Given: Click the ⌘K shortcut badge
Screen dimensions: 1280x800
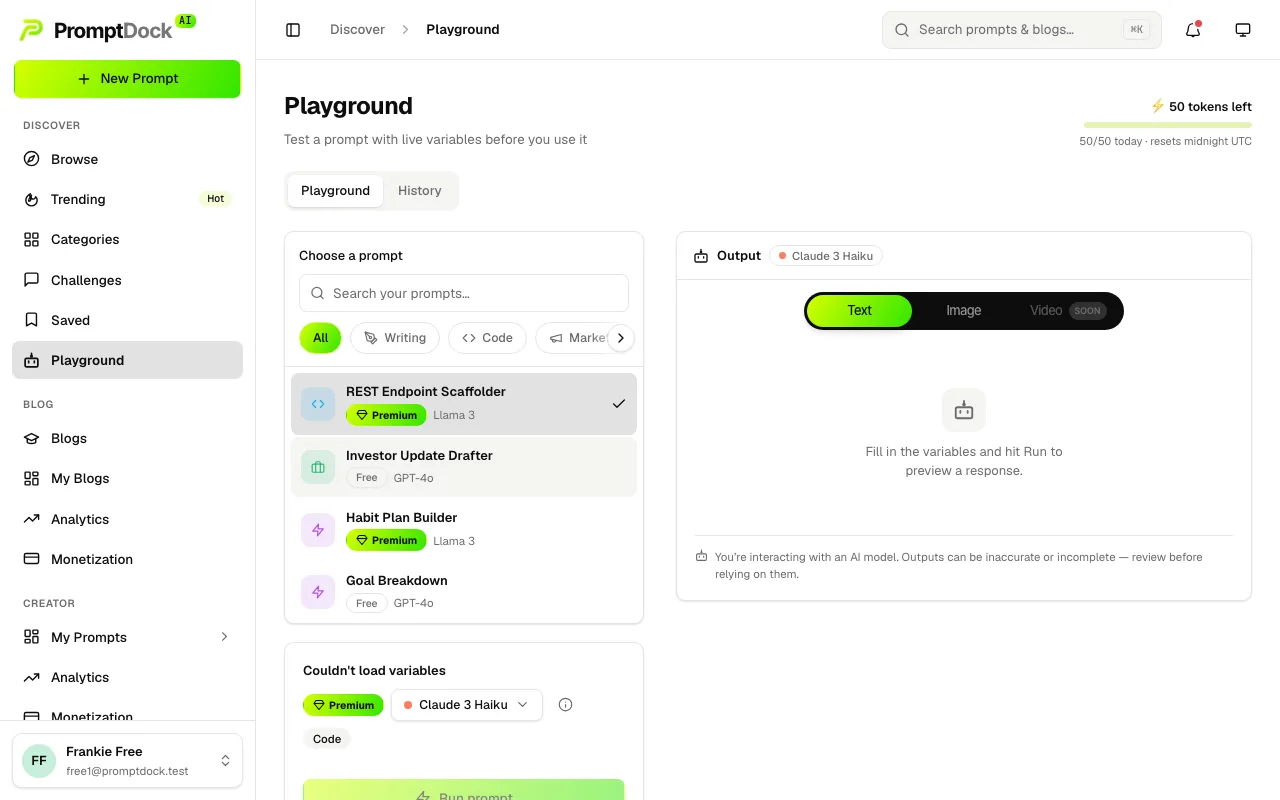Looking at the screenshot, I should coord(1136,30).
